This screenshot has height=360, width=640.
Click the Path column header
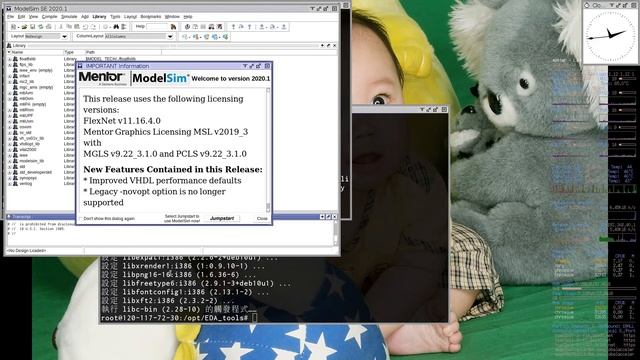tap(123, 52)
